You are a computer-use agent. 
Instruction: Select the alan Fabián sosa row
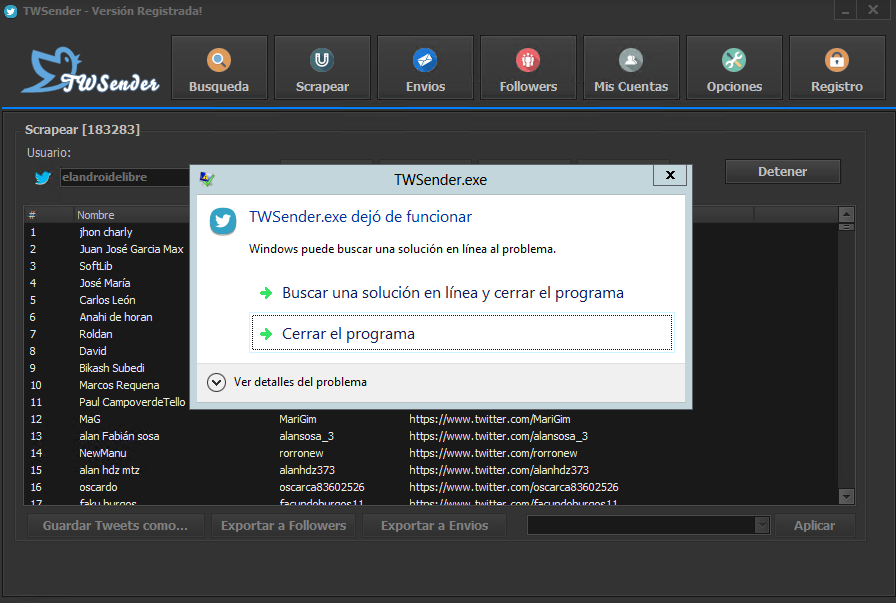tap(119, 436)
